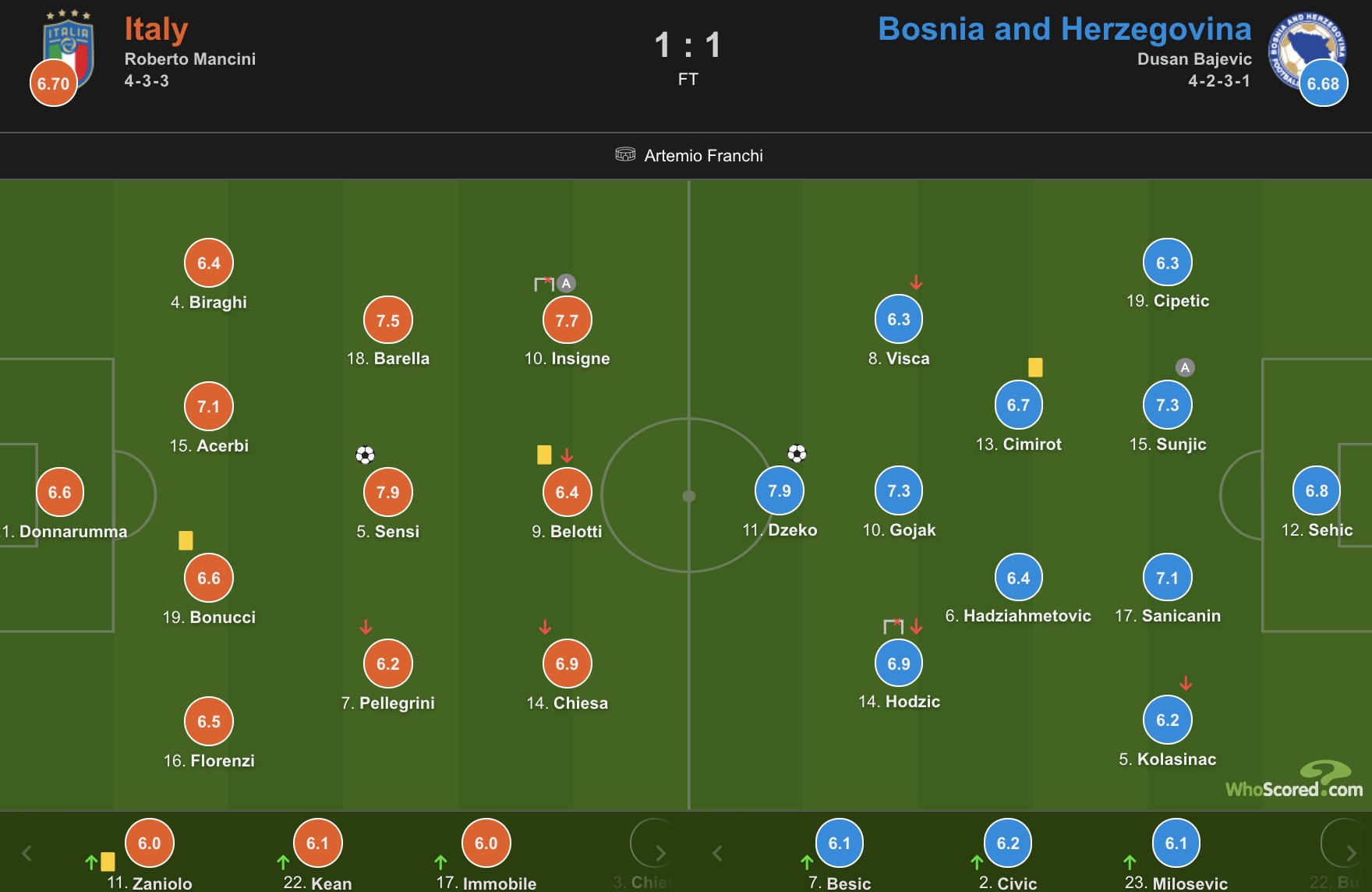Show next Italy substitutes with right chevron
This screenshot has height=892, width=1372.
coord(660,853)
